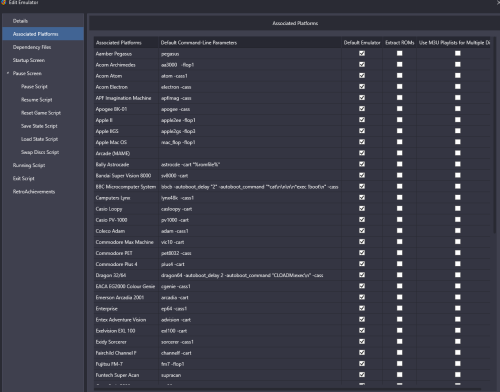500x392 pixels.
Task: Select the Bandai Super Vision 8000 cell
Action: [x=126, y=175]
